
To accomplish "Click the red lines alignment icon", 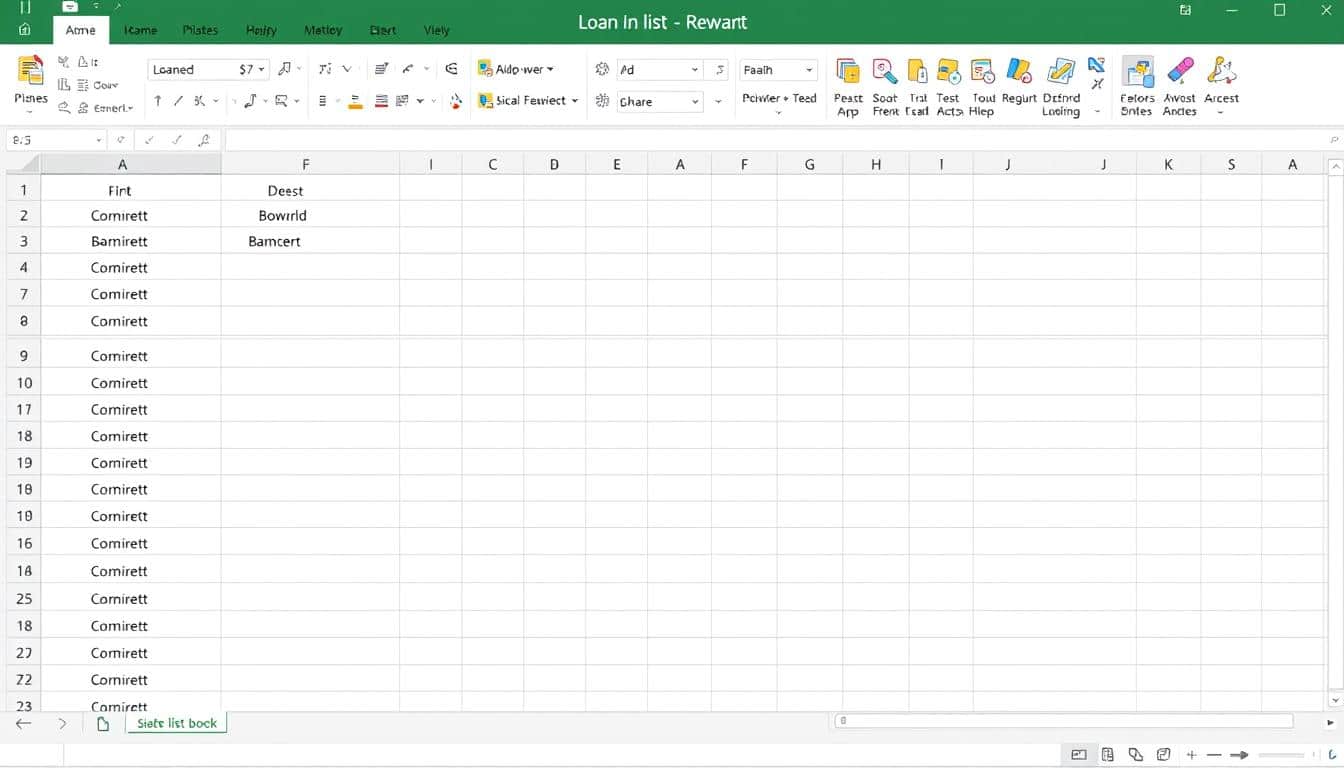I will (381, 101).
